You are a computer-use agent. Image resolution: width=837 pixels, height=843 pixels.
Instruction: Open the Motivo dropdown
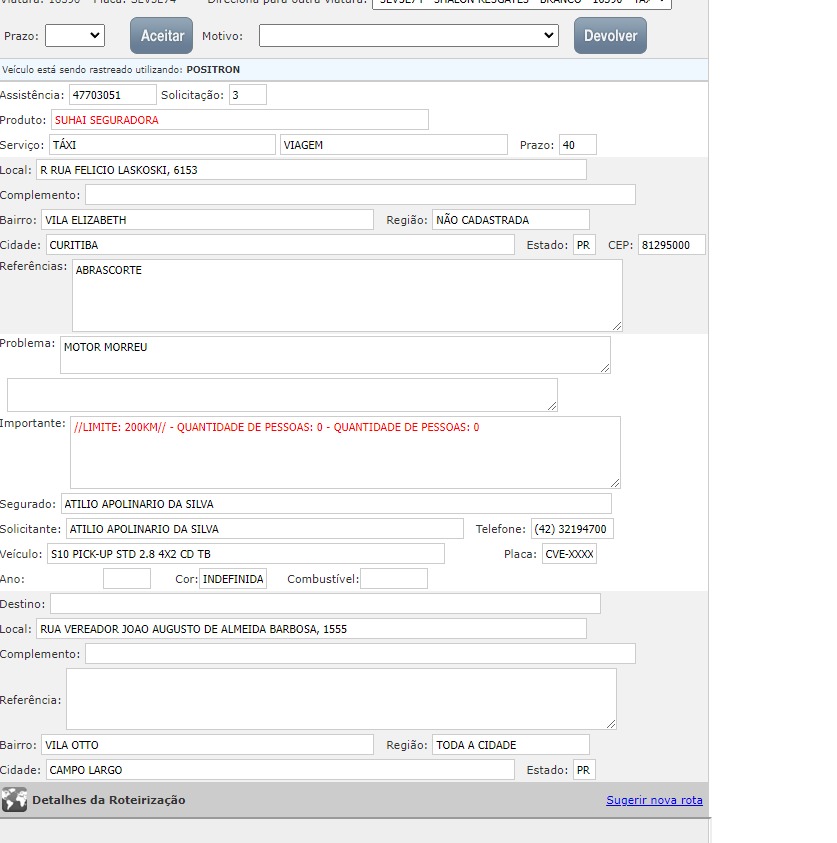409,35
